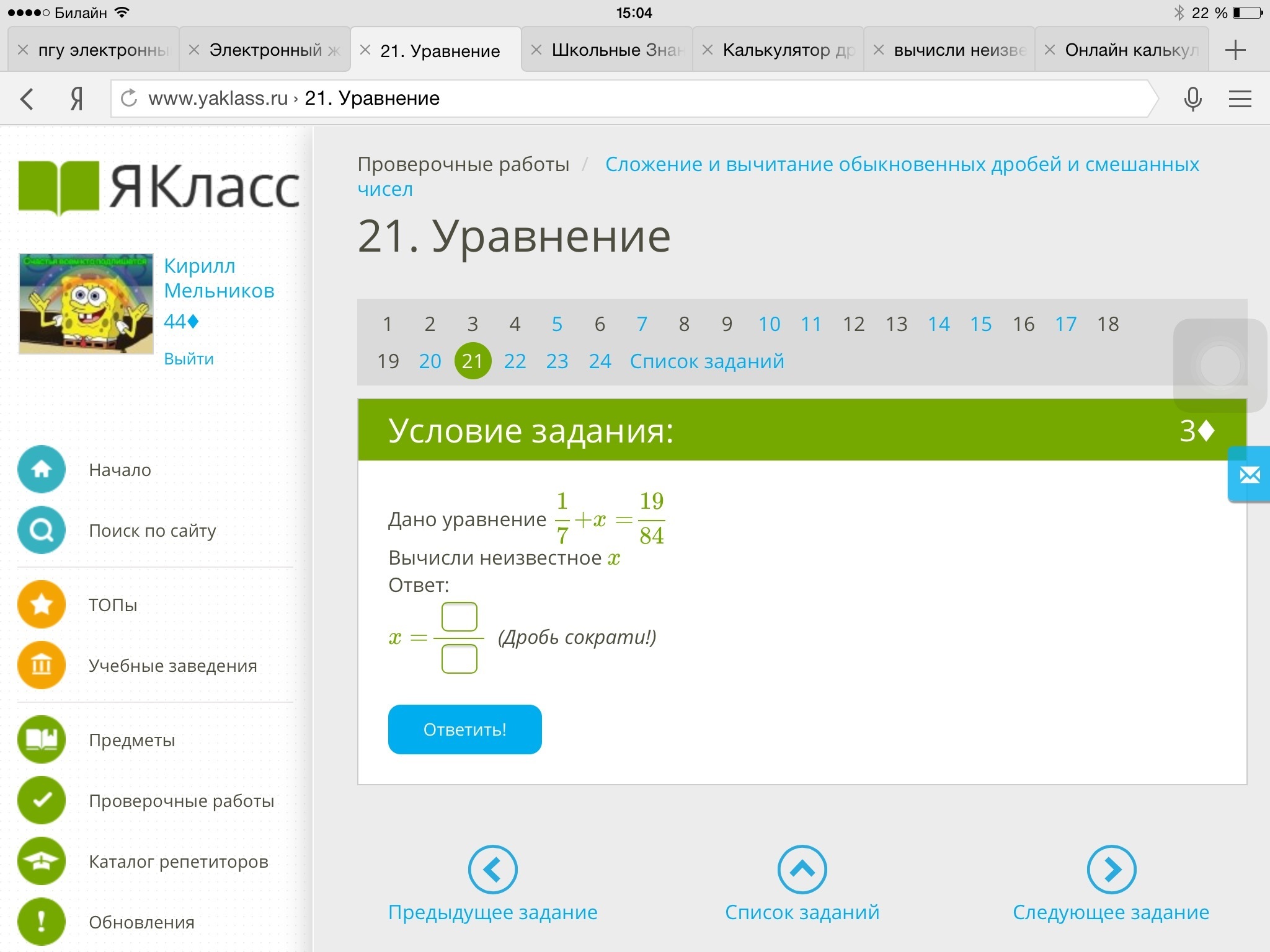
Task: Click the Учебные заведения building icon
Action: 42,665
